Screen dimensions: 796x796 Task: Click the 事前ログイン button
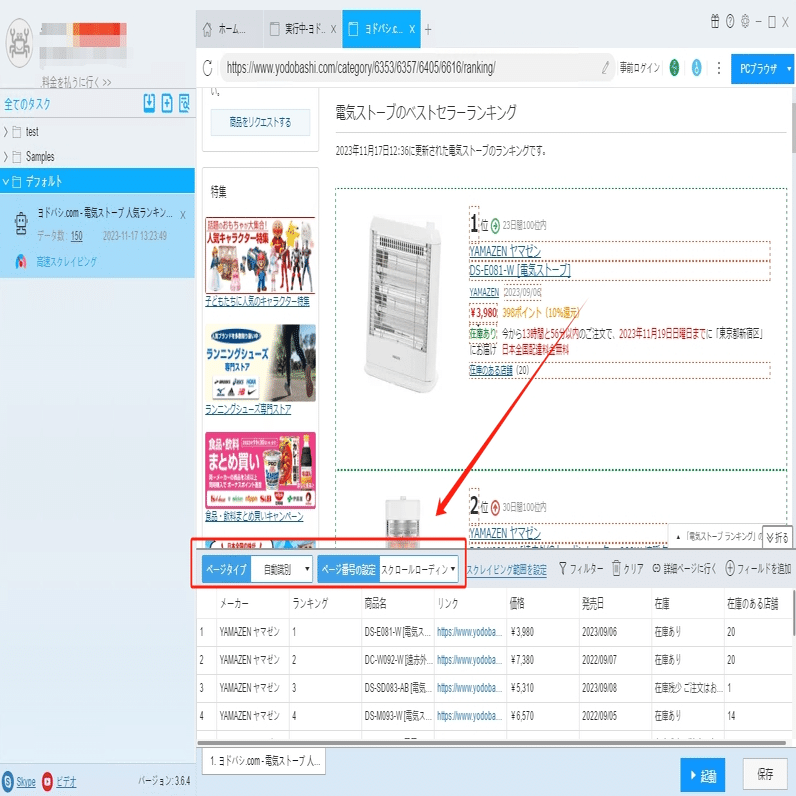(640, 68)
